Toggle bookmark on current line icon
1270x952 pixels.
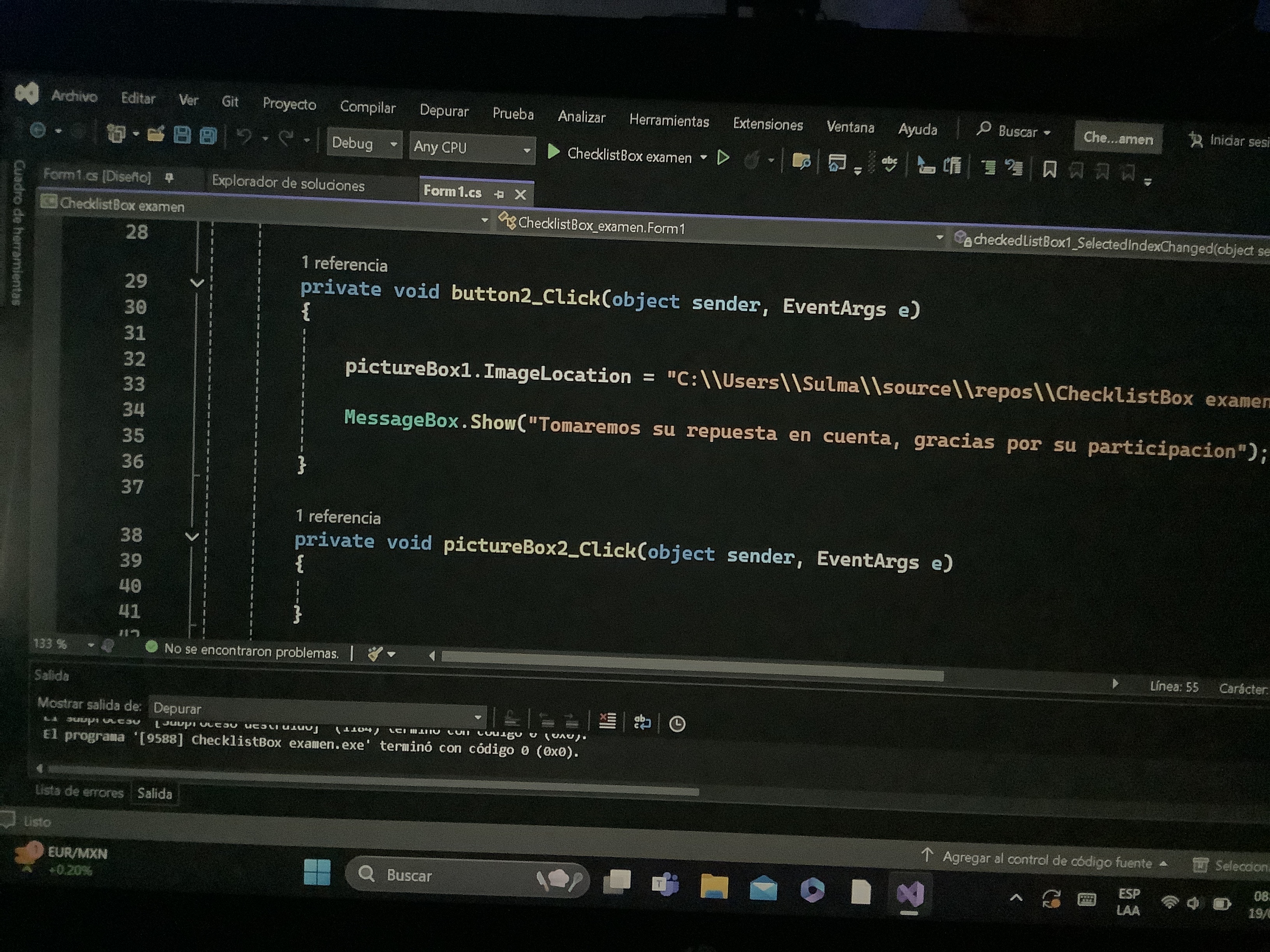pos(1049,169)
